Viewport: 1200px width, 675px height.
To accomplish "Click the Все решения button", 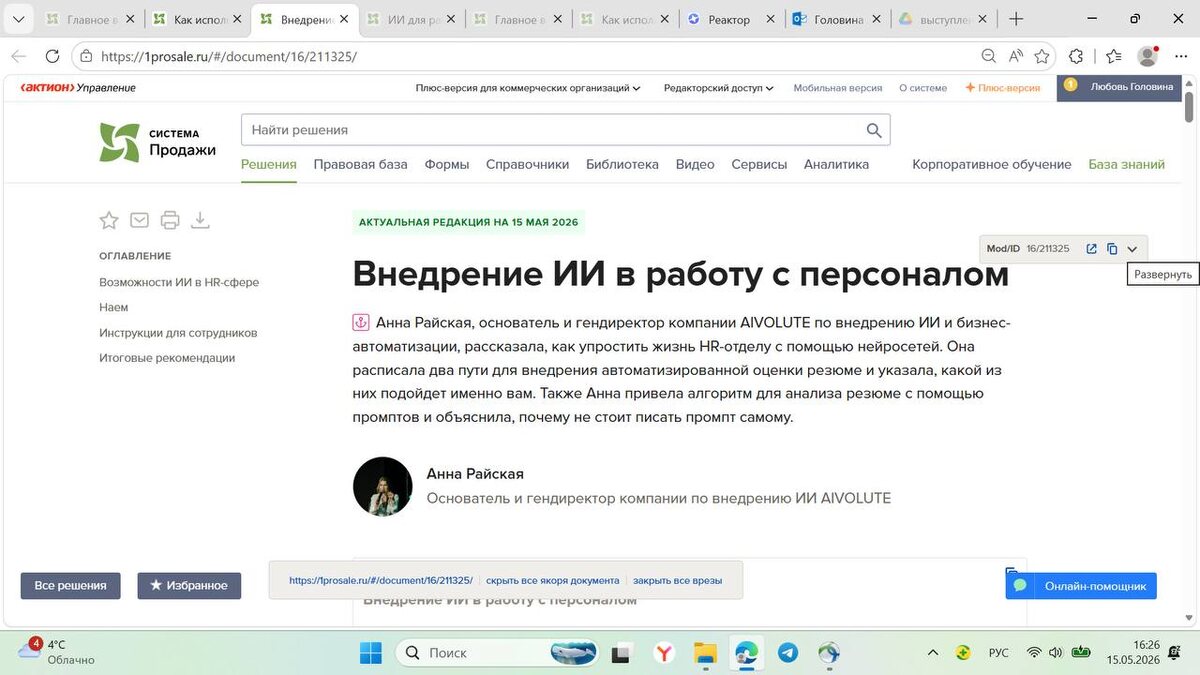I will [x=70, y=585].
